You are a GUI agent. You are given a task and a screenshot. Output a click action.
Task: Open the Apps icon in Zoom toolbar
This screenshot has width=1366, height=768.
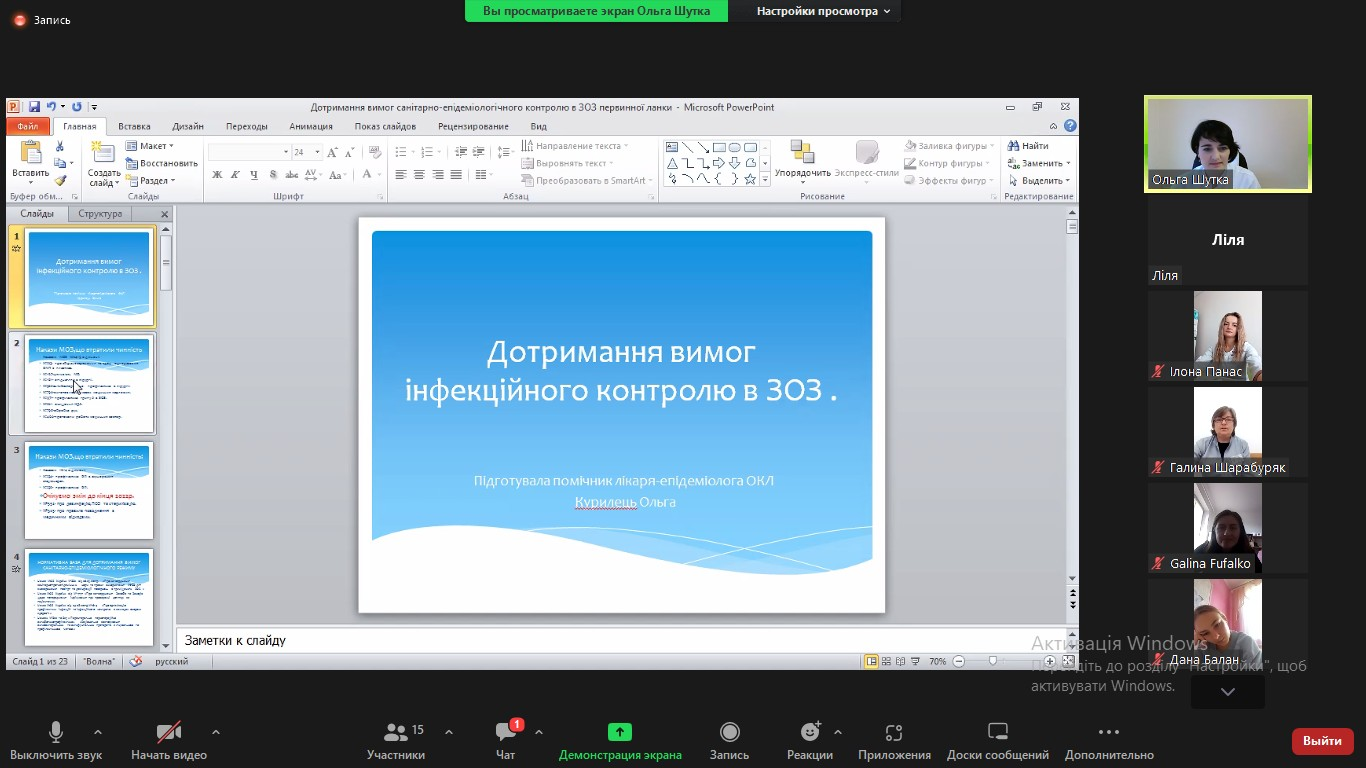click(x=894, y=733)
